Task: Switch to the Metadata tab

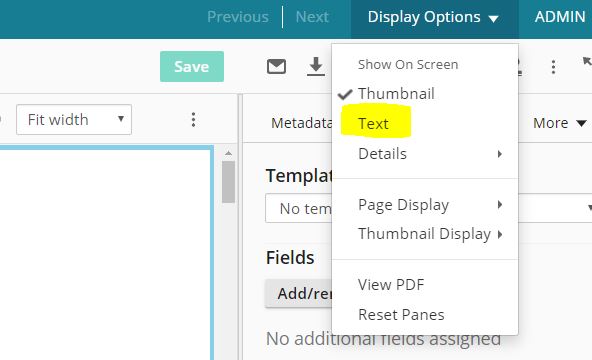Action: [301, 123]
